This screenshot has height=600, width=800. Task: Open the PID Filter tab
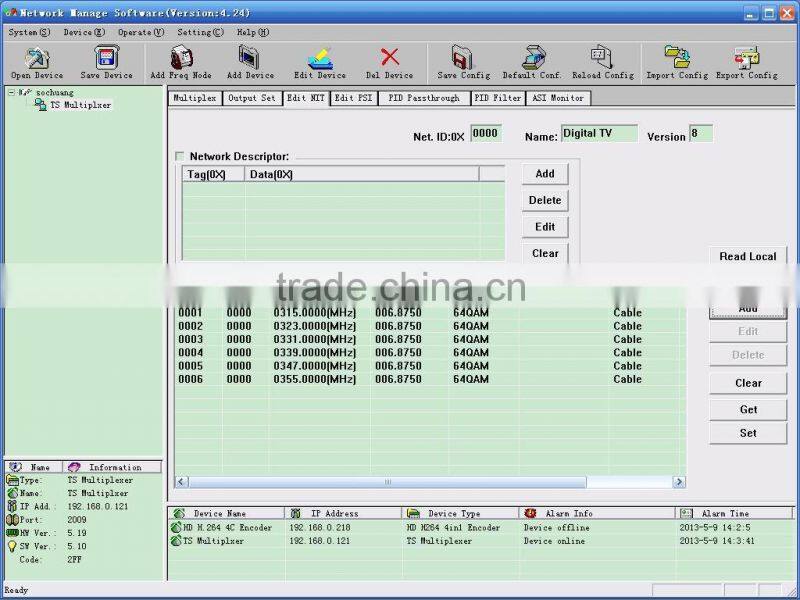point(497,98)
